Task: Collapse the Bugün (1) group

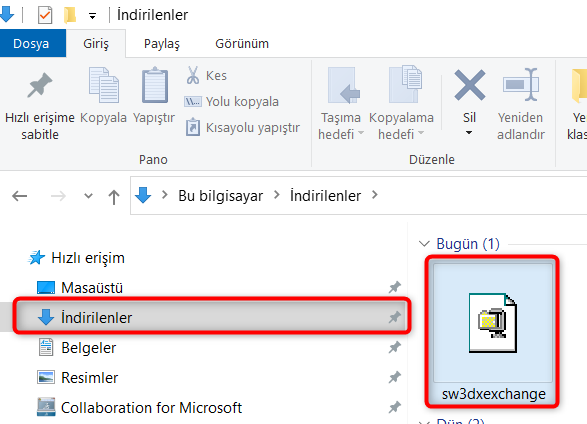Action: pos(424,244)
